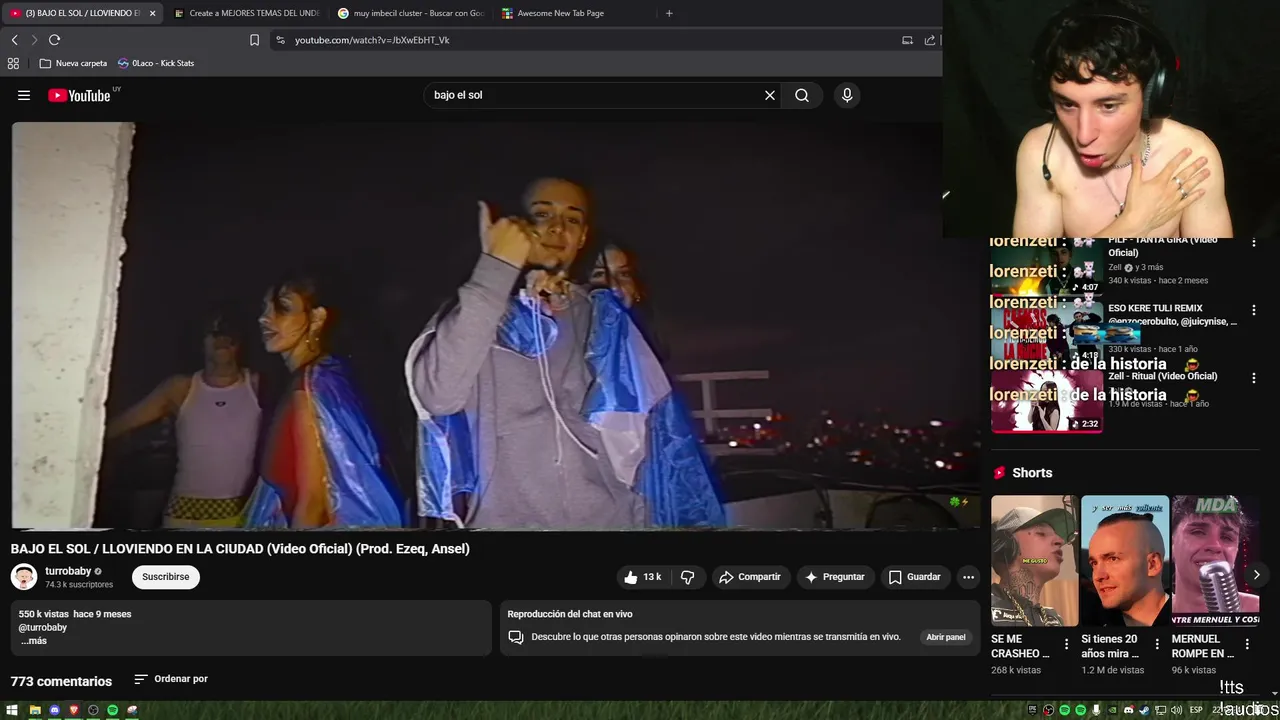Open the SE ME CRASHEO short thumbnail
Image resolution: width=1280 pixels, height=720 pixels.
(x=1034, y=561)
